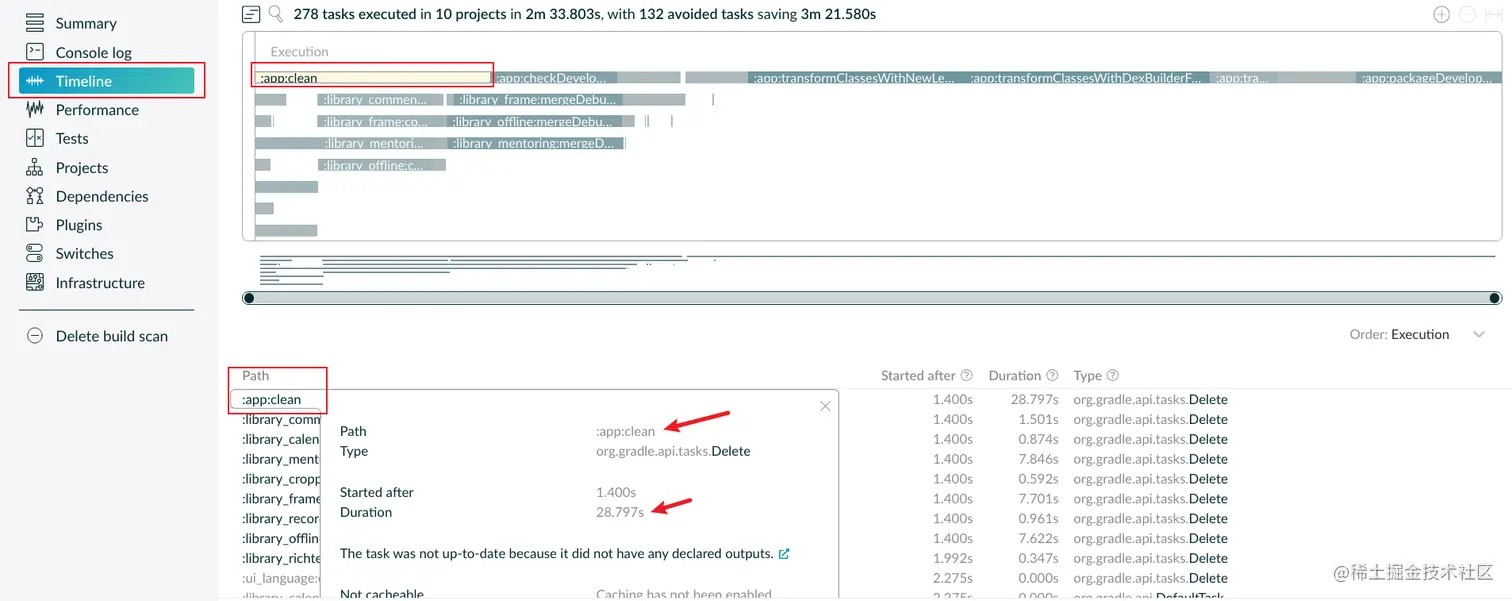
Task: Open the Console log icon
Action: (x=35, y=52)
